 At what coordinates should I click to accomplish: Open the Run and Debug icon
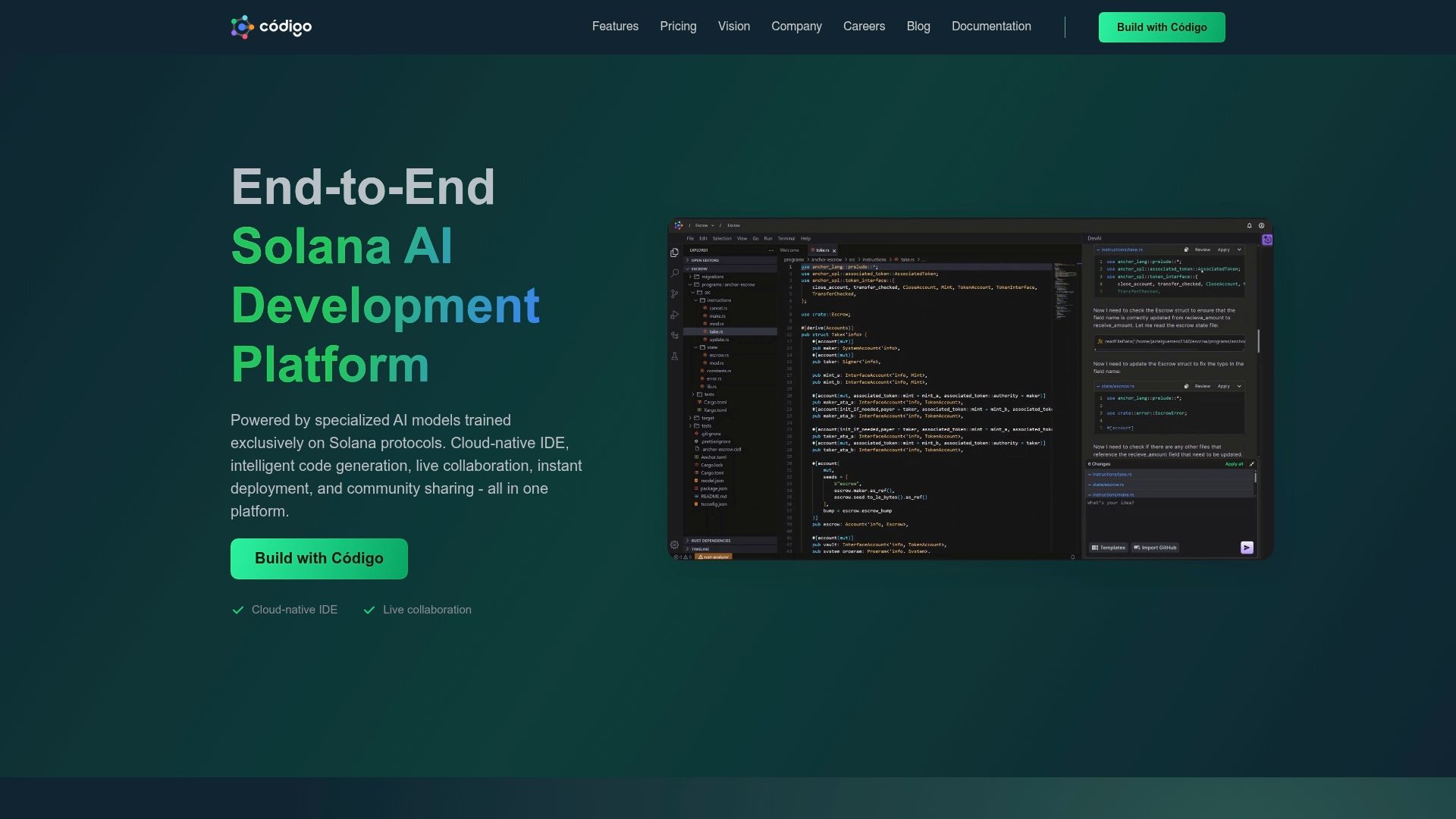674,315
